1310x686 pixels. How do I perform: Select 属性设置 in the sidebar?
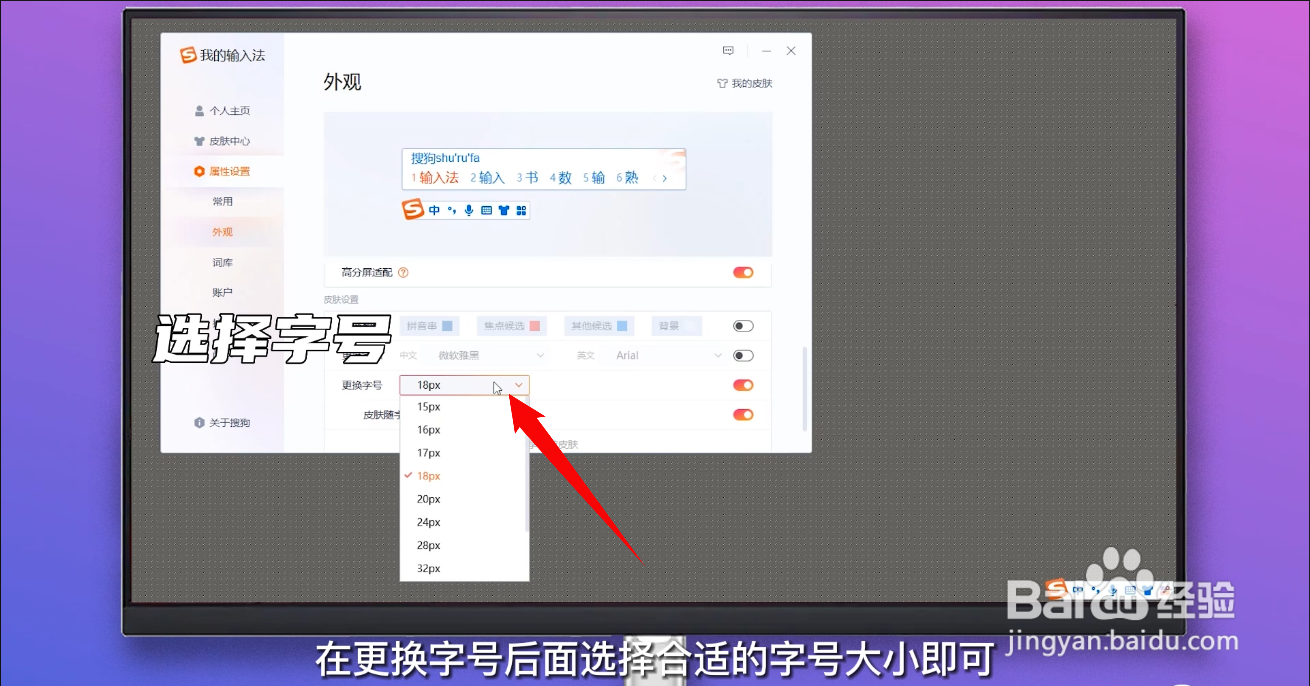pyautogui.click(x=222, y=171)
